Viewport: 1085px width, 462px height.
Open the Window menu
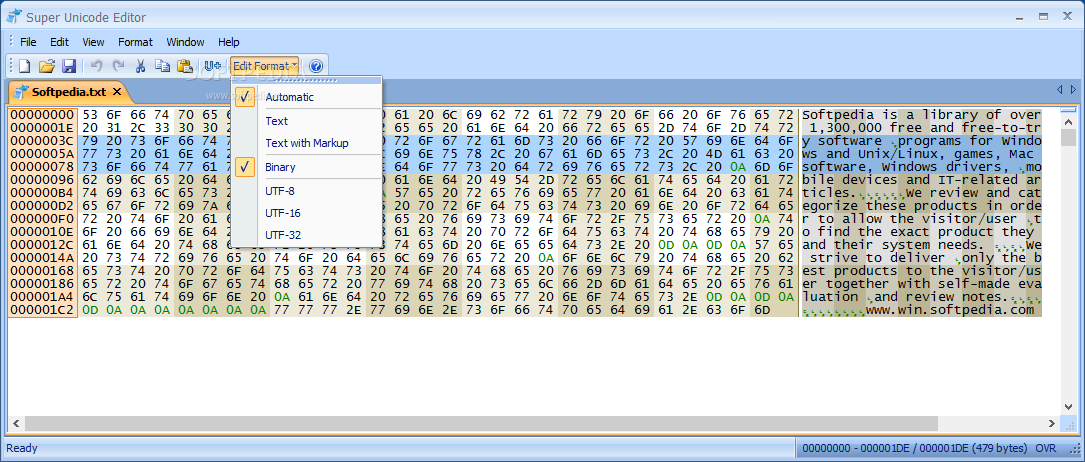[x=185, y=42]
